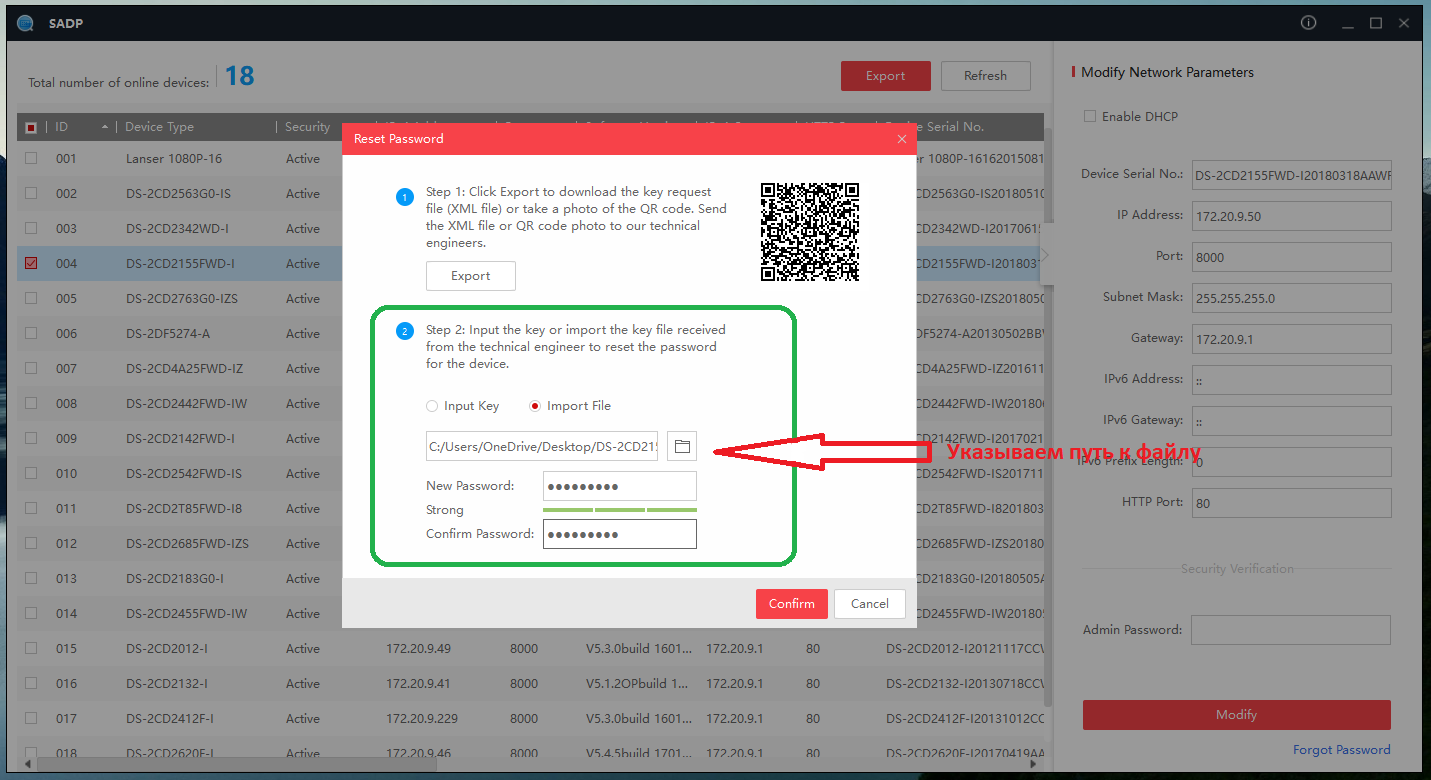
Task: Select device row DS-2CD2012-I
Action: click(530, 648)
